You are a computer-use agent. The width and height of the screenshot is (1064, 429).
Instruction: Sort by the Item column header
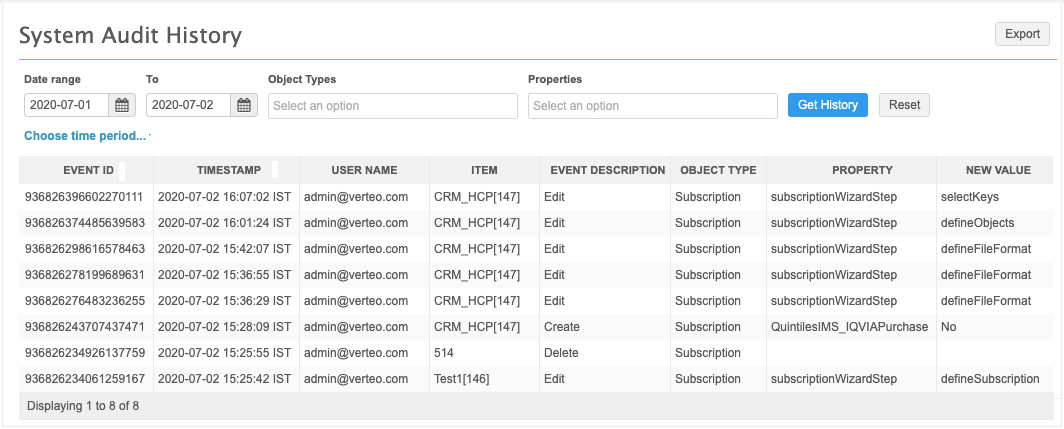(x=484, y=170)
